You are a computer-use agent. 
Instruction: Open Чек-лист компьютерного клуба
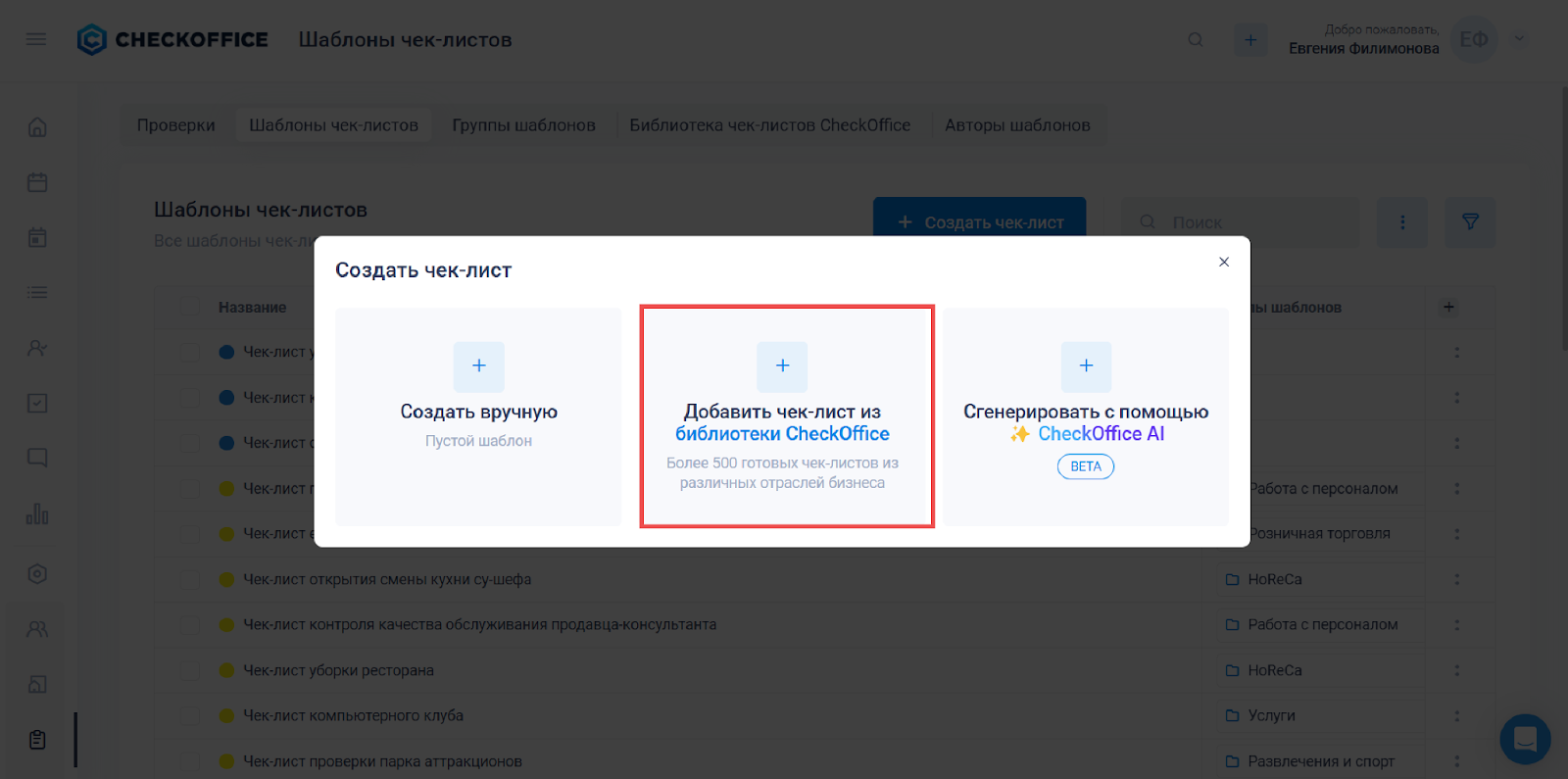[x=353, y=715]
